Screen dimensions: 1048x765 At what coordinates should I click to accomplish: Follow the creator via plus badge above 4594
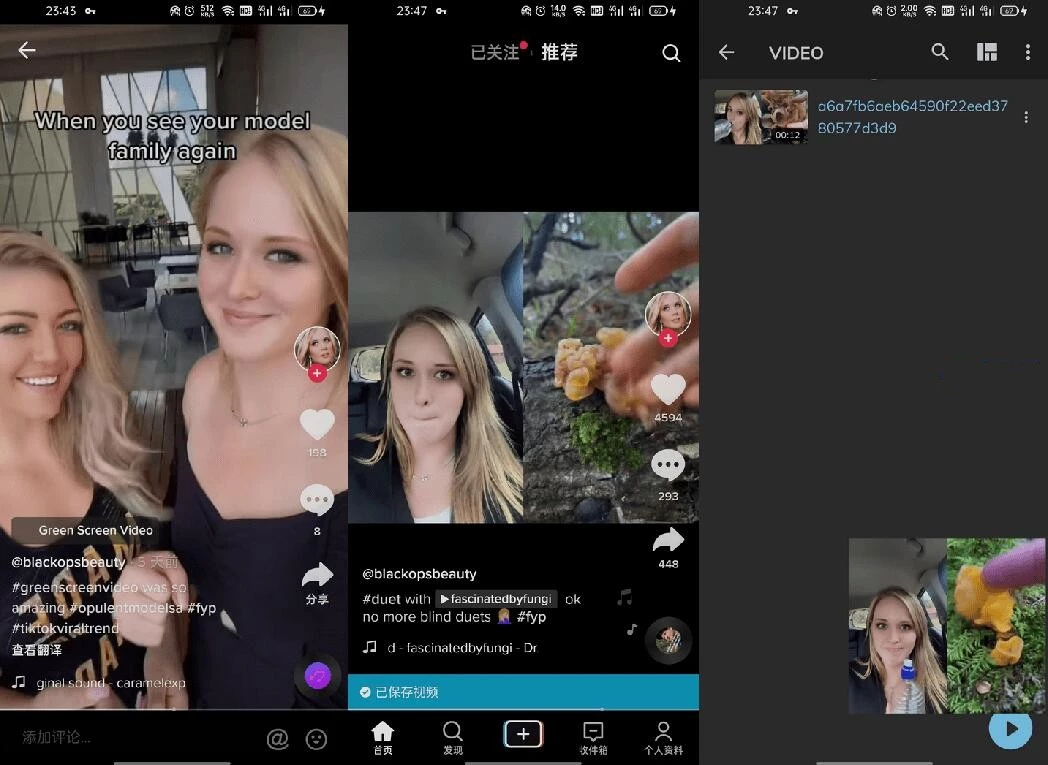coord(668,339)
